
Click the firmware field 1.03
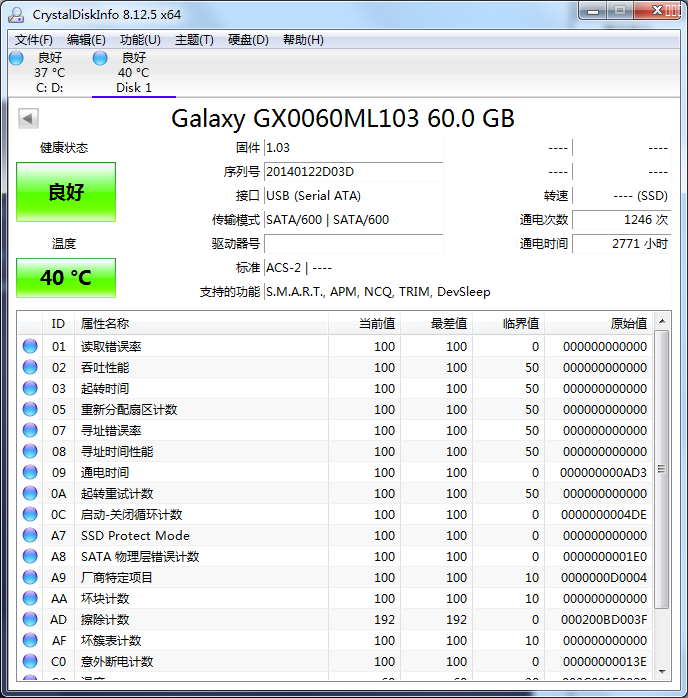tap(354, 148)
